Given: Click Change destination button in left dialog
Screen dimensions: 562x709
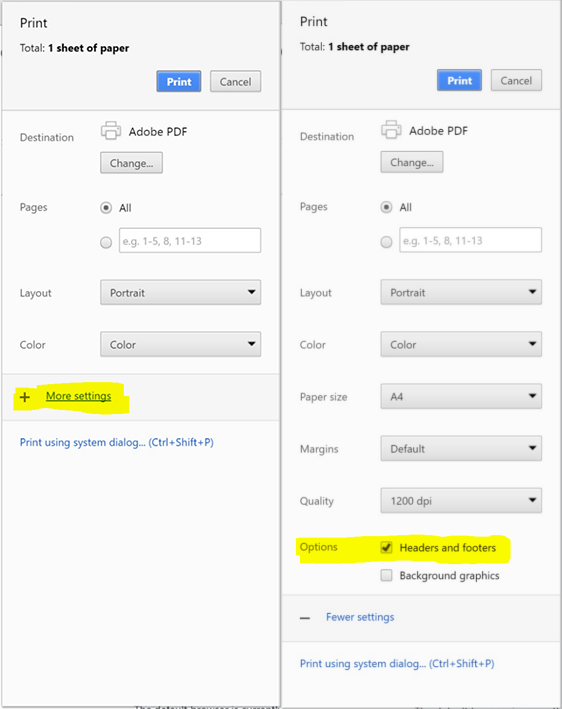Looking at the screenshot, I should click(131, 163).
